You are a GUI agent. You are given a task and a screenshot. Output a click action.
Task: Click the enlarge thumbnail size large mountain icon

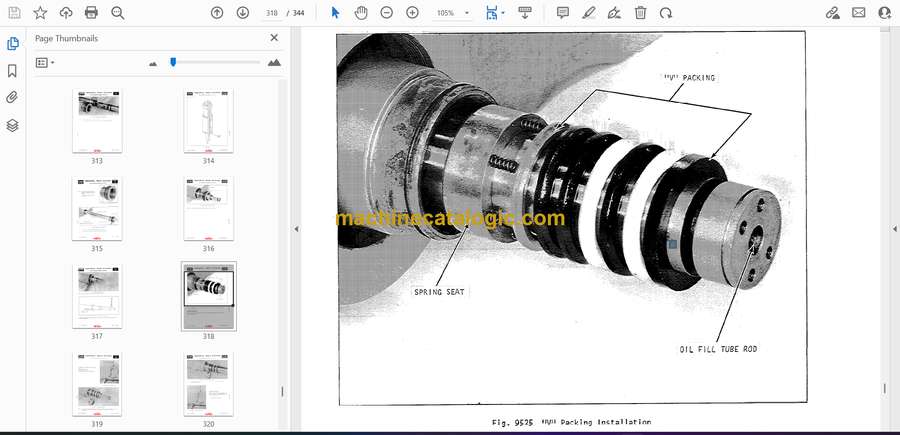pos(274,63)
